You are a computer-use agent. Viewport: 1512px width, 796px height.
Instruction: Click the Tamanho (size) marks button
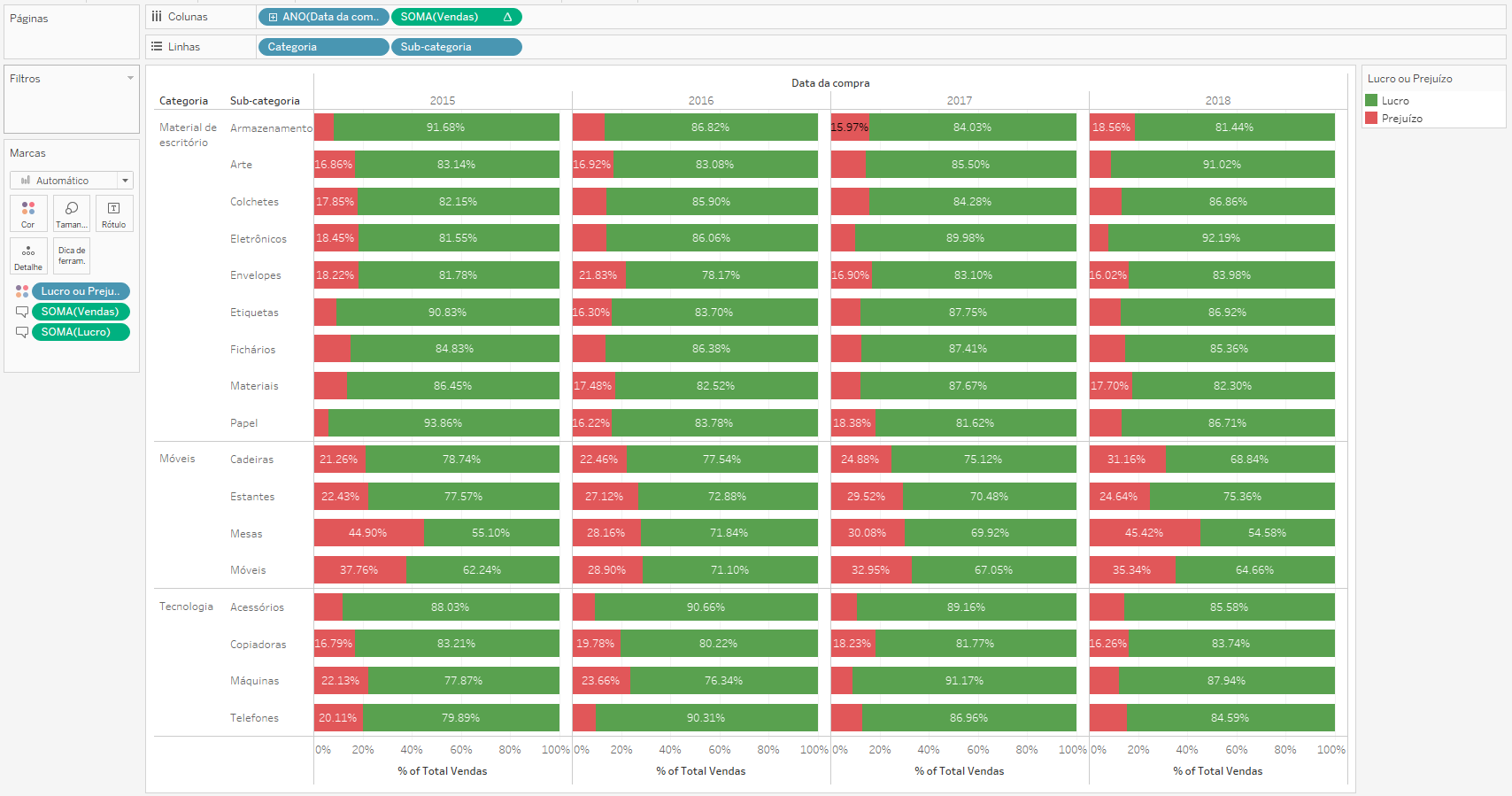pos(72,213)
